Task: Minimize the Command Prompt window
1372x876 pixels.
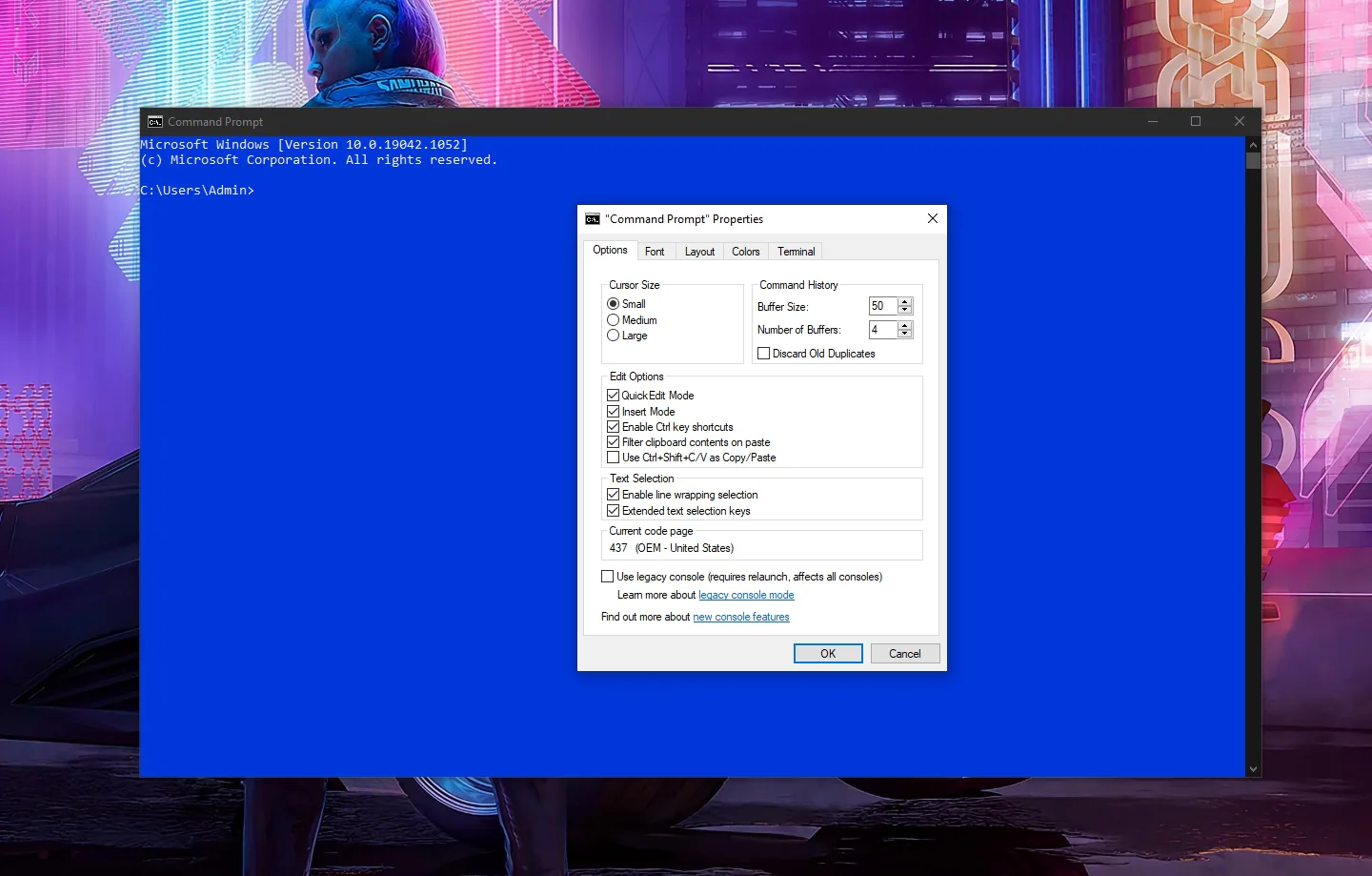Action: 1153,121
